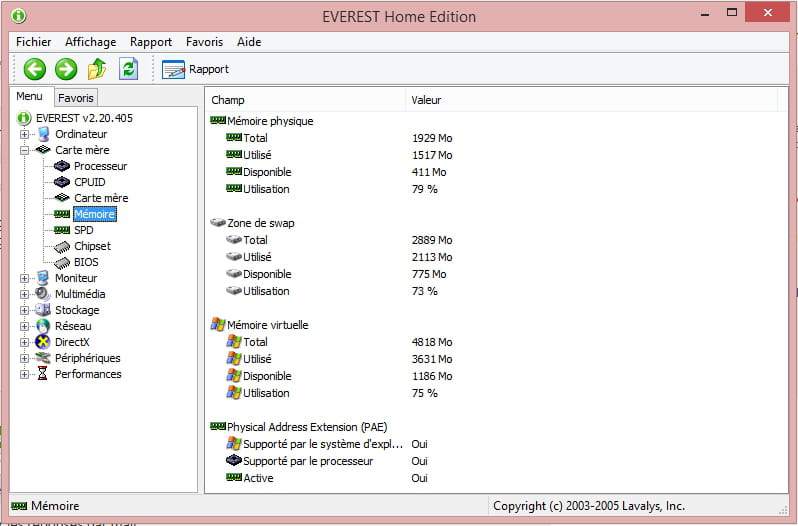This screenshot has width=798, height=526.
Task: Select the EVEREST v2.20.405 root item
Action: click(x=84, y=118)
